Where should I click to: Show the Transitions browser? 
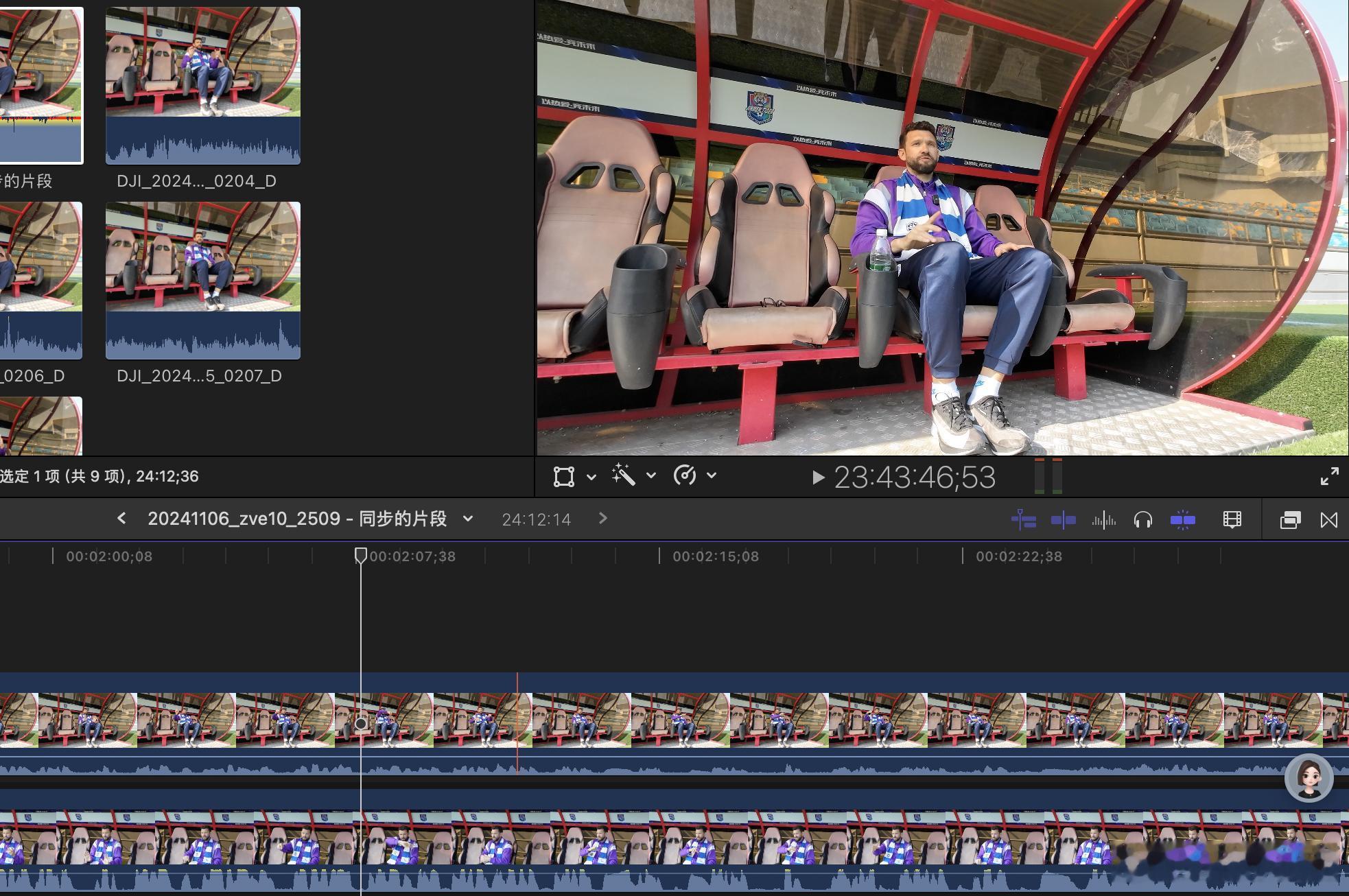click(1329, 520)
